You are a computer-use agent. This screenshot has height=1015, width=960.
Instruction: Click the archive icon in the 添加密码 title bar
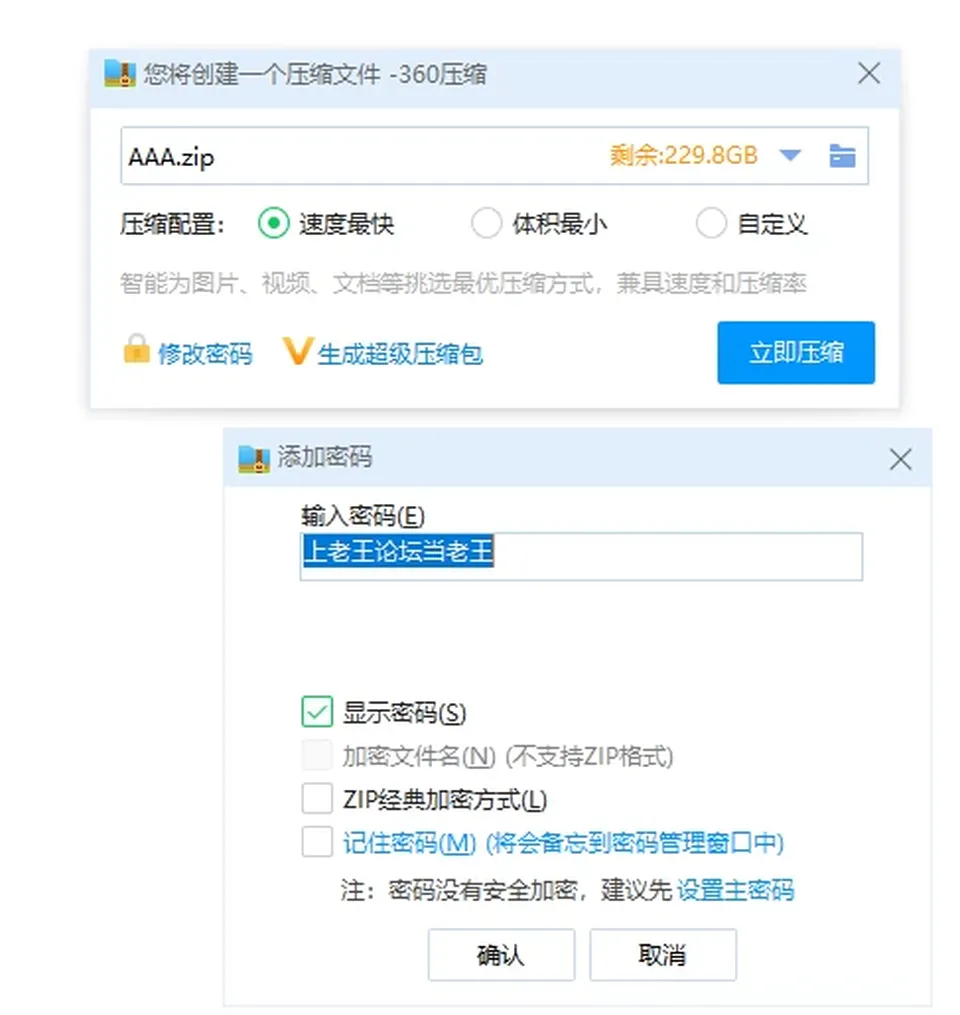click(x=254, y=458)
